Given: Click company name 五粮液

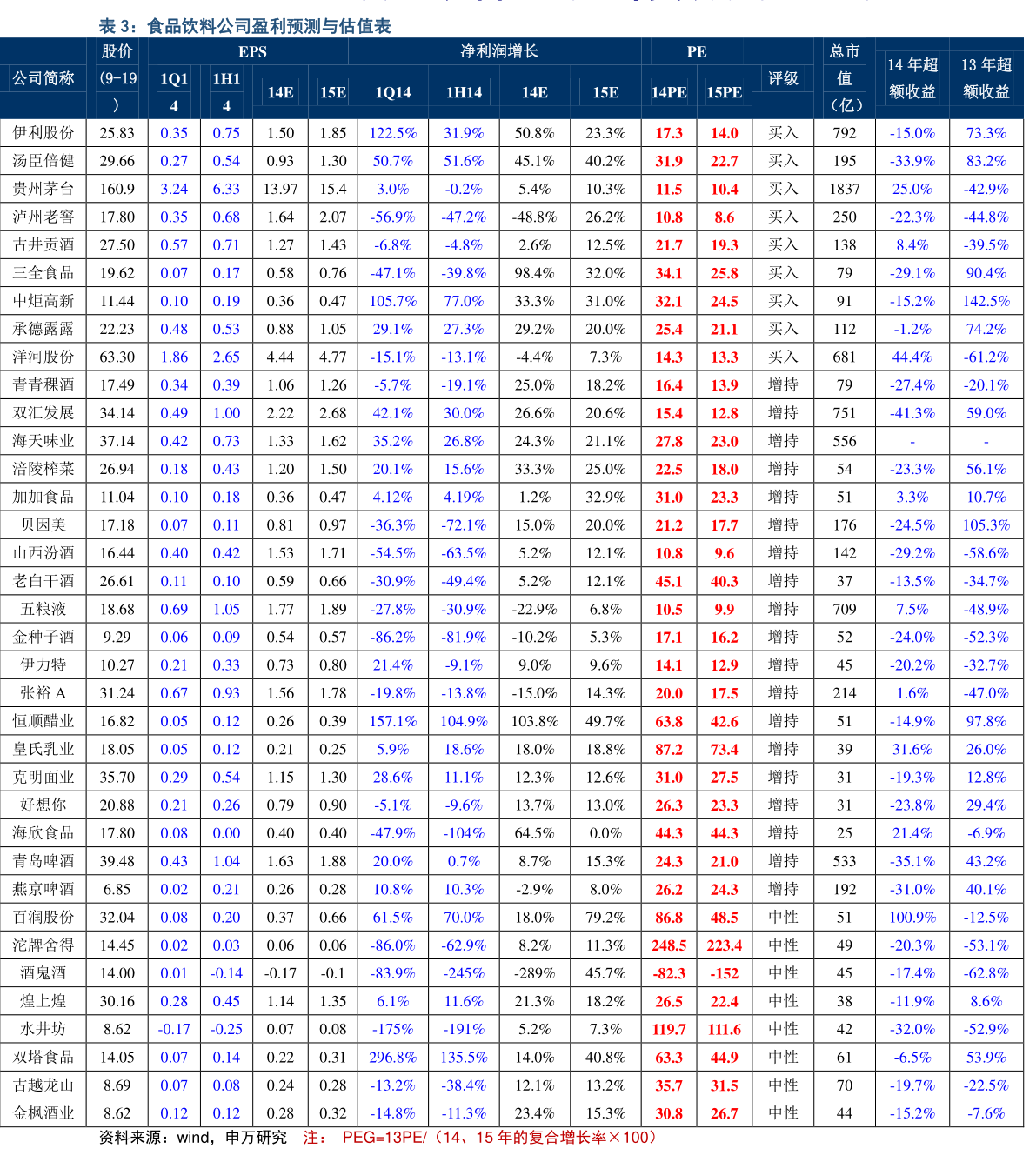Looking at the screenshot, I should coord(43,610).
